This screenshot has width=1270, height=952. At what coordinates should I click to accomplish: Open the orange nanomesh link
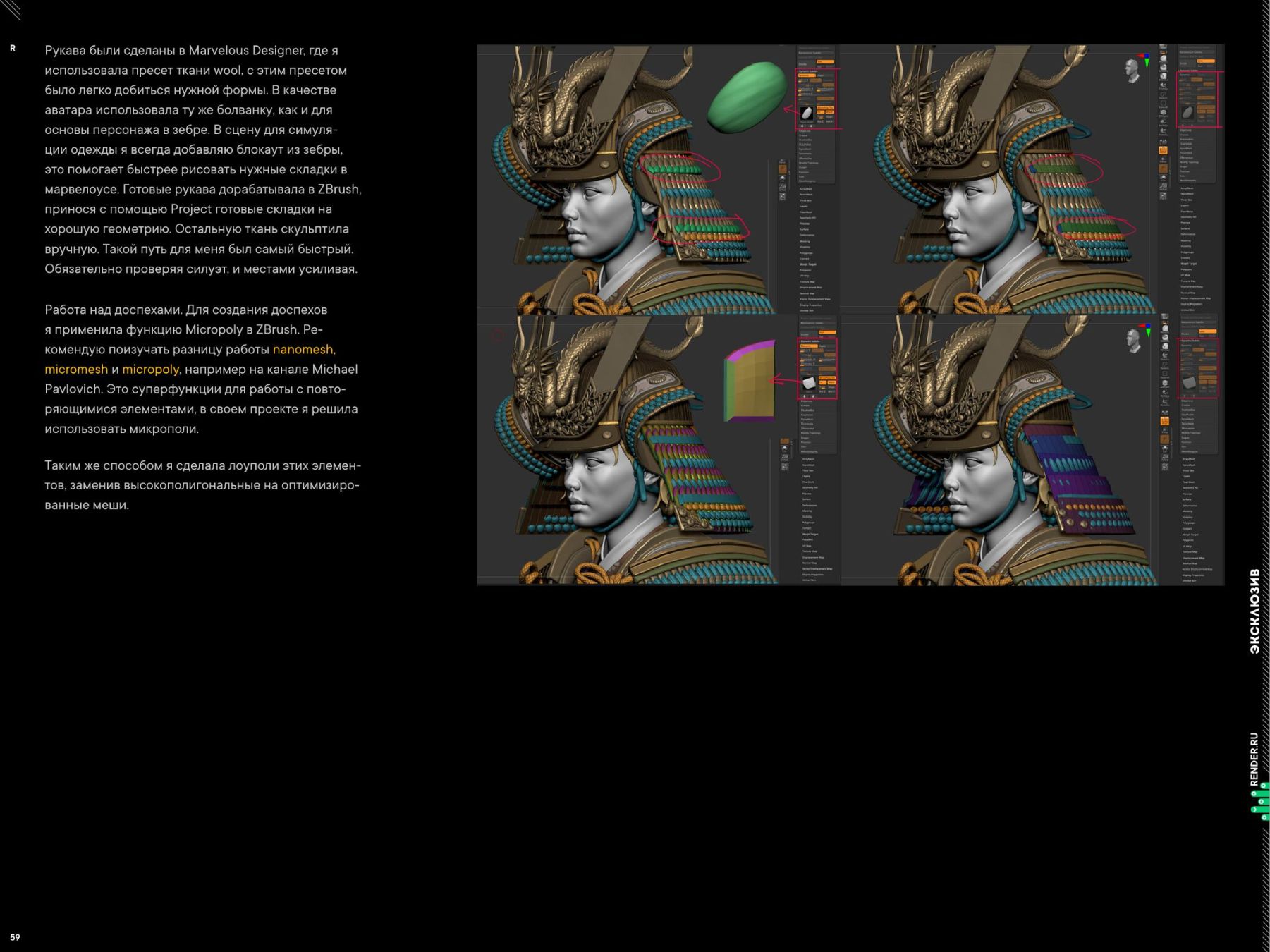(303, 350)
